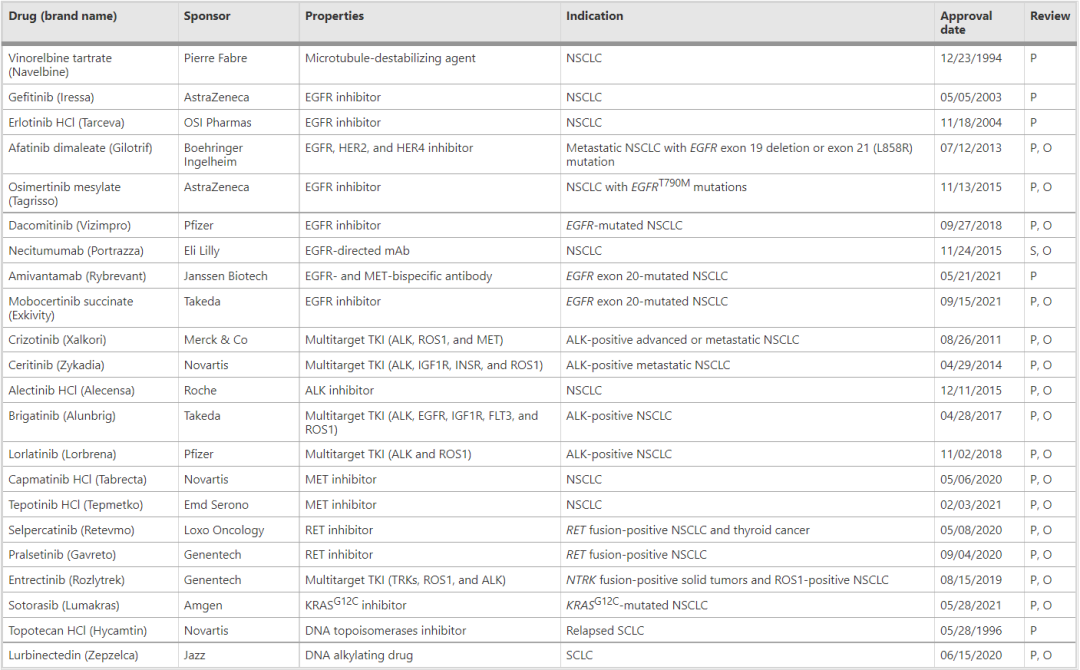
Task: Click the Indication column header
Action: tap(594, 16)
